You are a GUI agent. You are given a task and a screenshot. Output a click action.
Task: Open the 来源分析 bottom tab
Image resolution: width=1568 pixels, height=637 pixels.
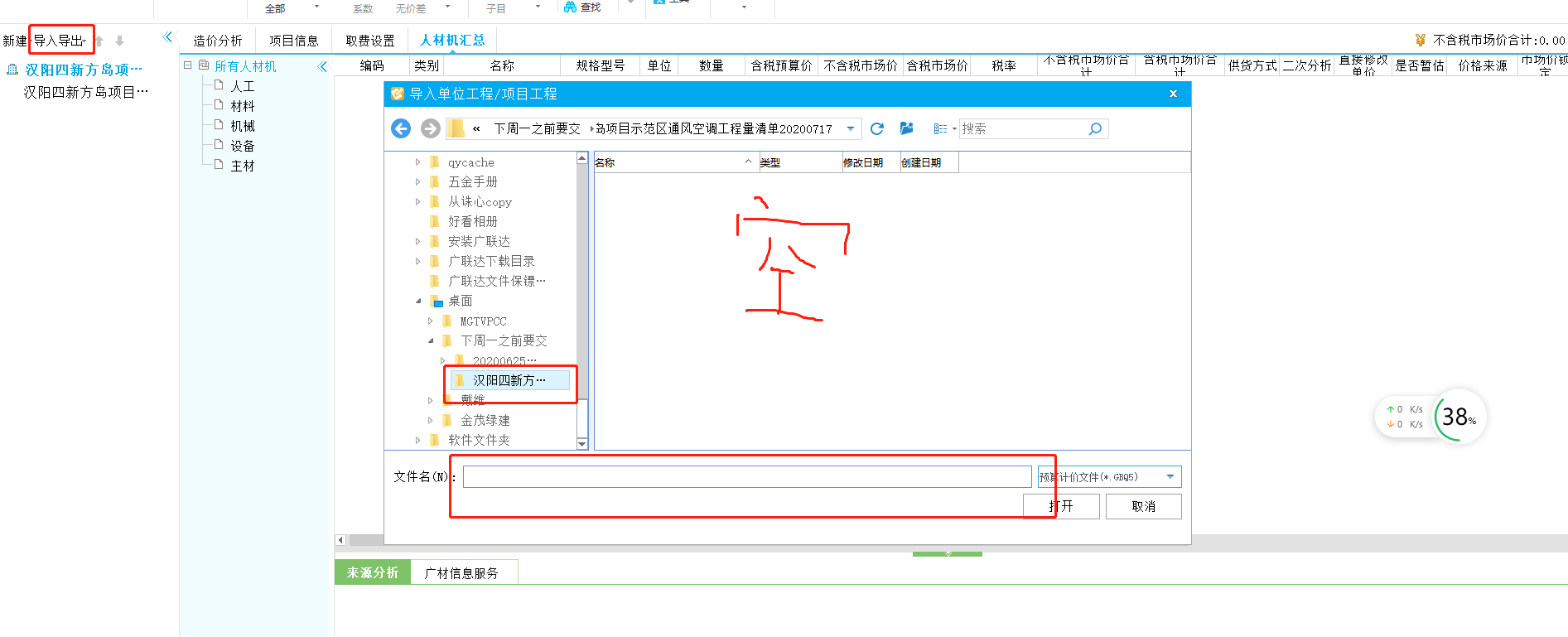tap(373, 572)
